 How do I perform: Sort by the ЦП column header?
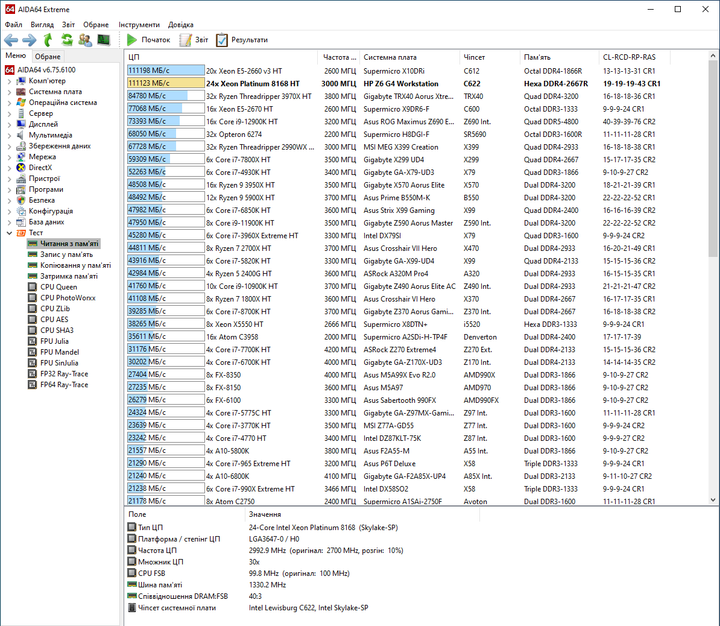pos(221,57)
